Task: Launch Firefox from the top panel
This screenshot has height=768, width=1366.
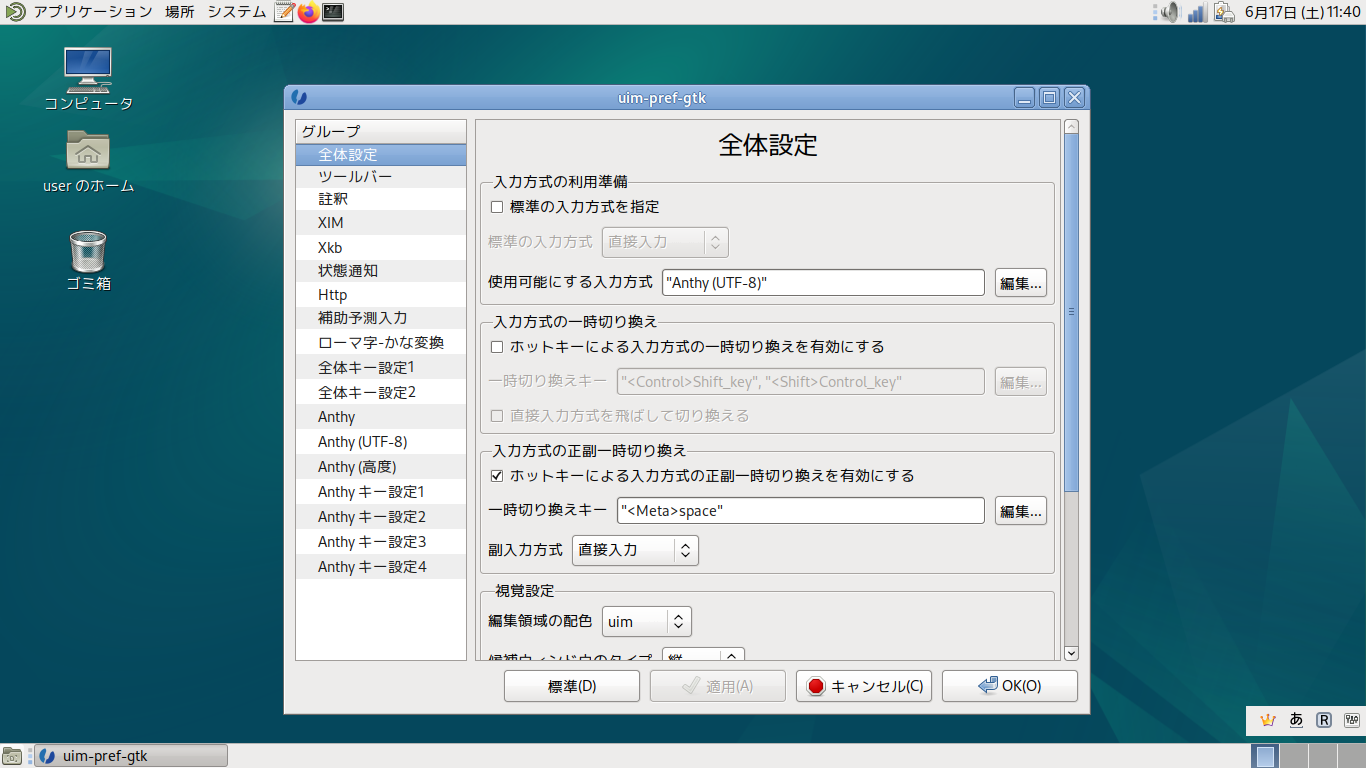Action: tap(308, 12)
